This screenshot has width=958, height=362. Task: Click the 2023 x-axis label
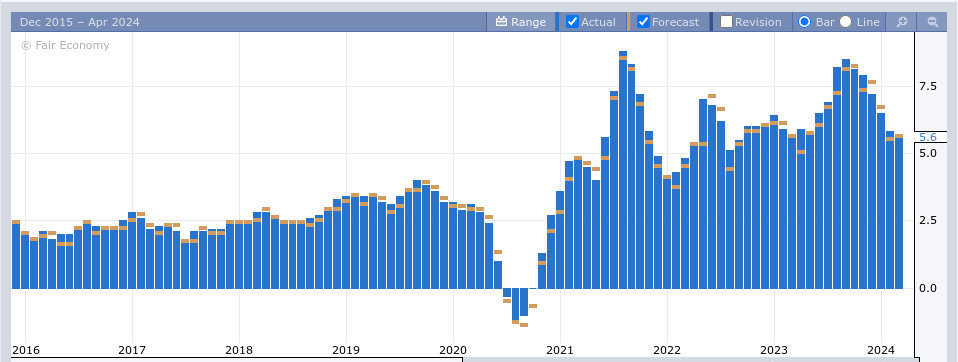[774, 350]
